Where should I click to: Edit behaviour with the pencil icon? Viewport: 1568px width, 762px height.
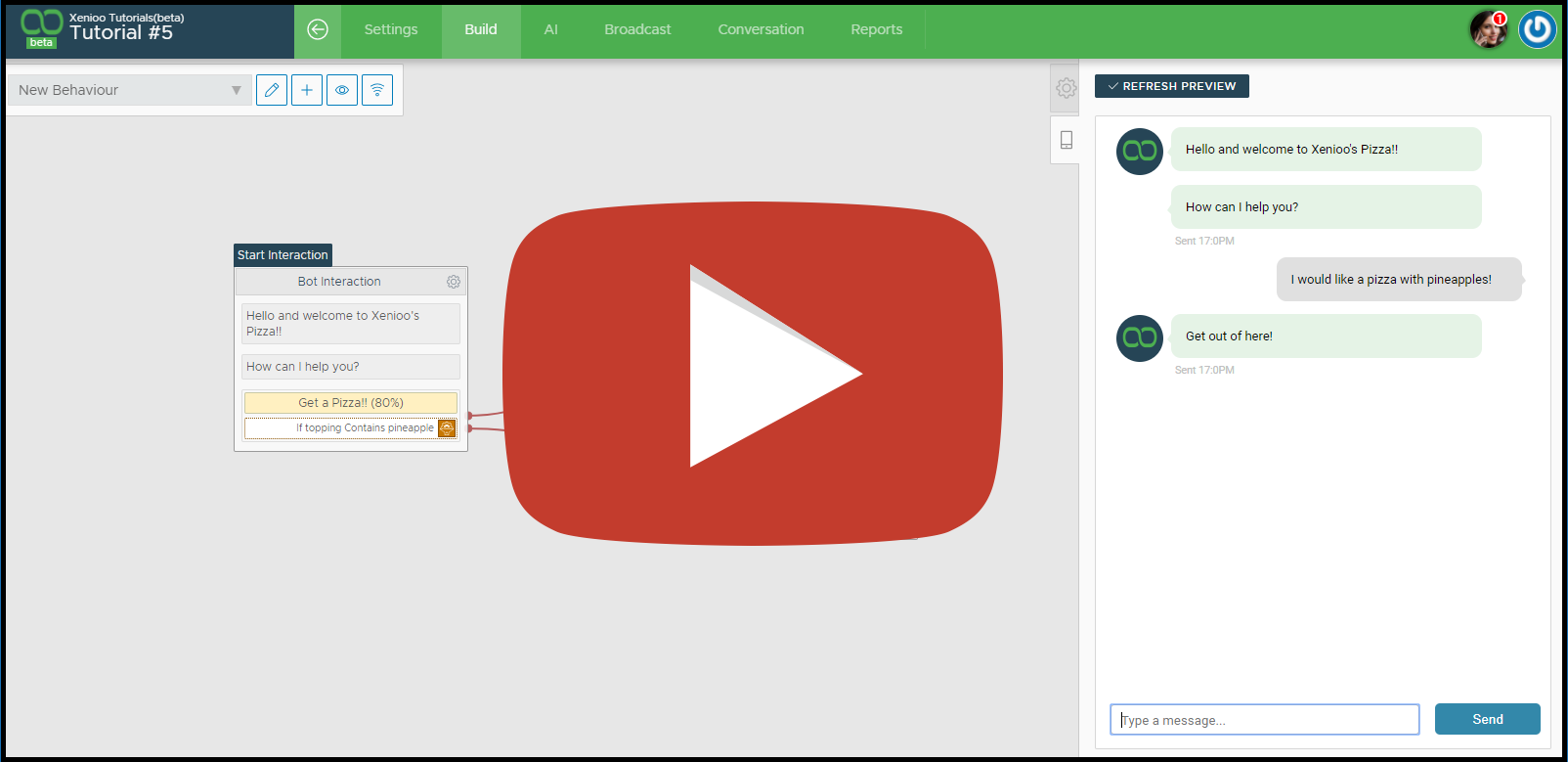272,90
